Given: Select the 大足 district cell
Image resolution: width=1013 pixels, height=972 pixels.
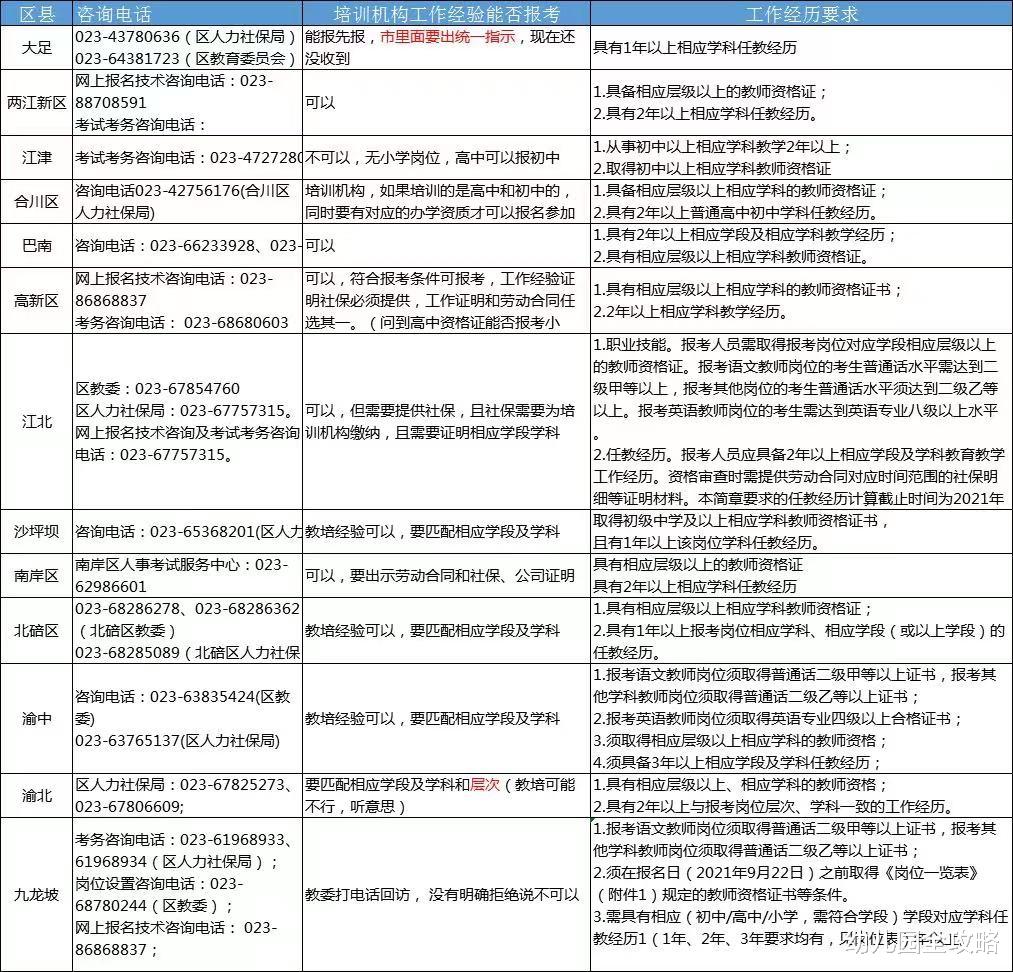Looking at the screenshot, I should click(x=36, y=45).
